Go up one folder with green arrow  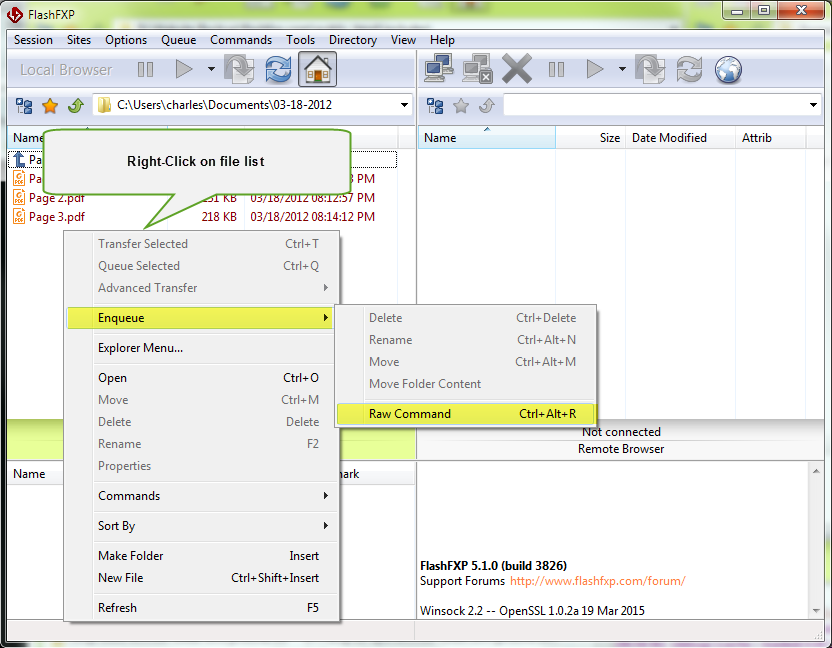76,106
